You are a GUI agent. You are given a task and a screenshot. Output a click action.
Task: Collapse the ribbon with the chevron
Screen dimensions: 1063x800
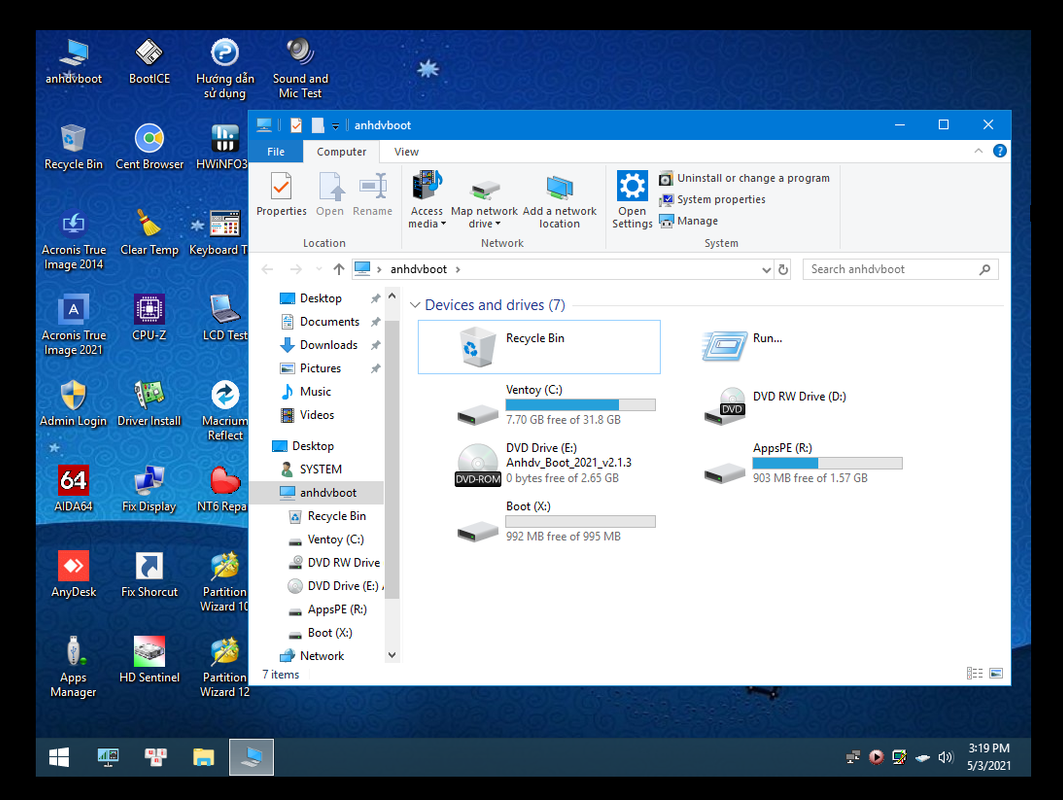[x=978, y=151]
